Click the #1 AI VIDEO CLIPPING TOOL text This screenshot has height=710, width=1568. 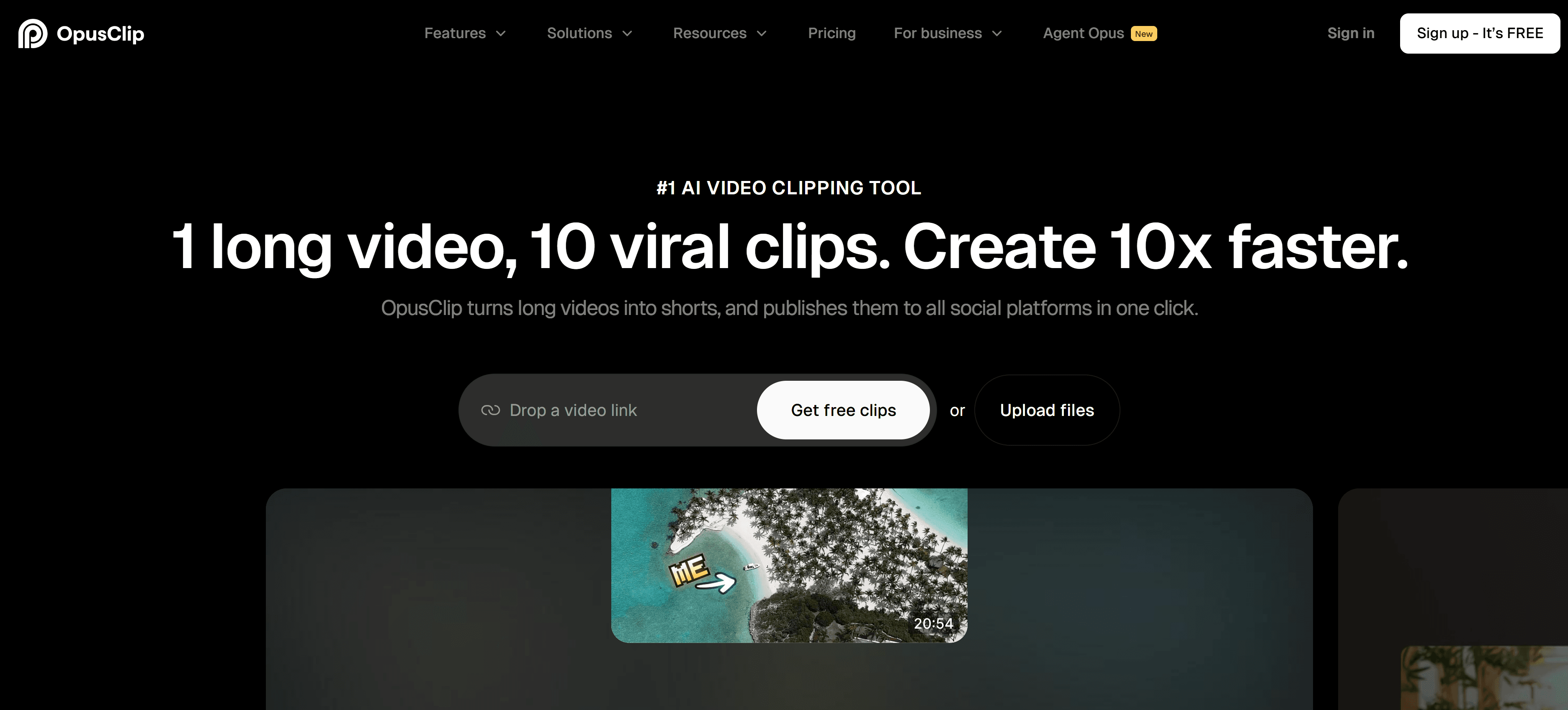[x=789, y=188]
